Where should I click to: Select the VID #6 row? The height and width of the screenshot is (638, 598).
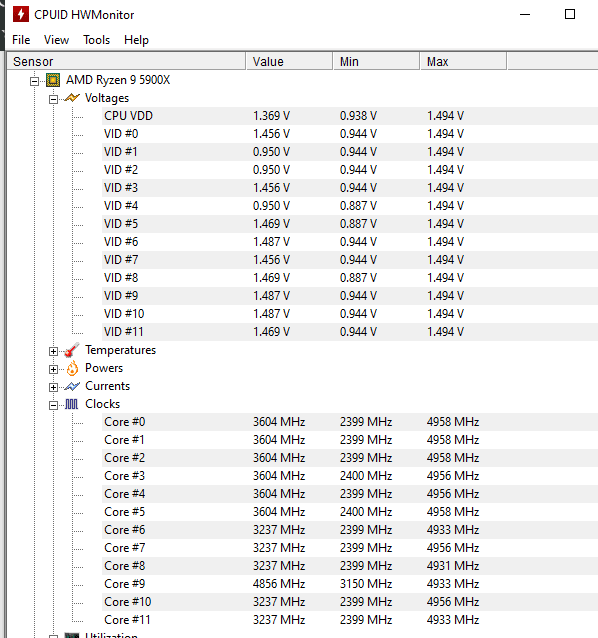350,242
